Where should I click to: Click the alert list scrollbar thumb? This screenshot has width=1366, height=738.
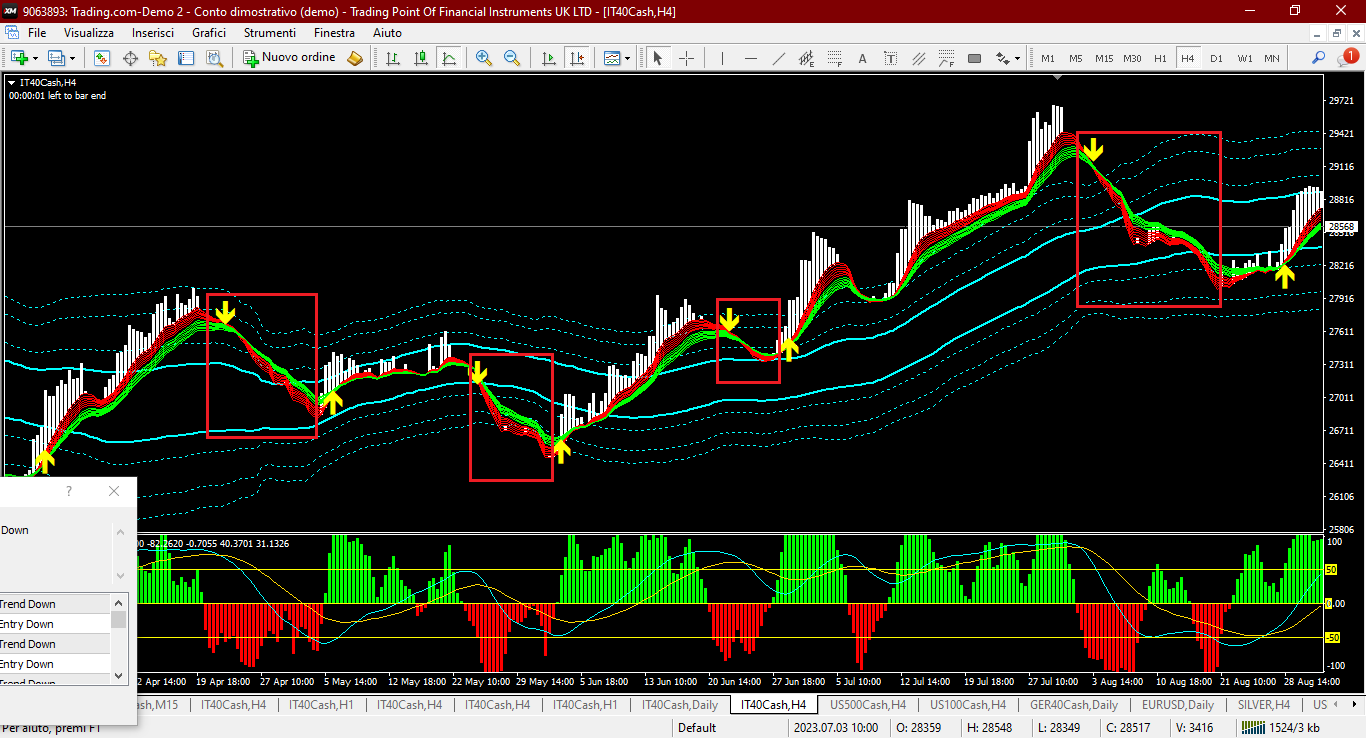119,620
